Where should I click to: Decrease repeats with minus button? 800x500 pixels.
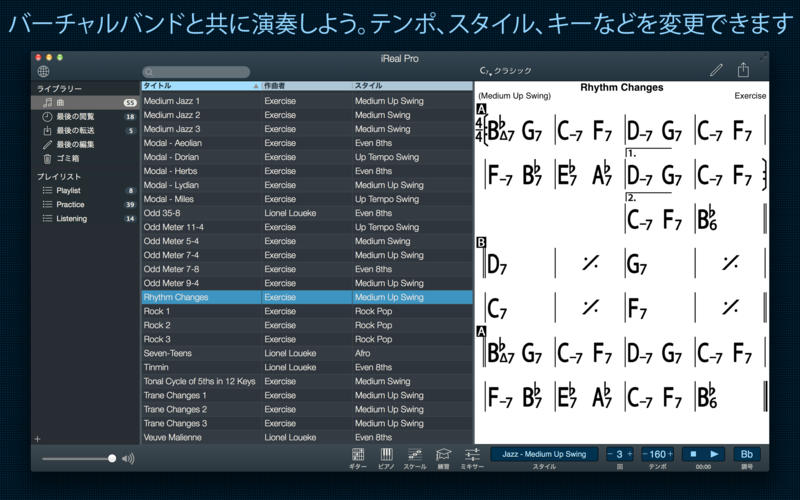click(610, 454)
